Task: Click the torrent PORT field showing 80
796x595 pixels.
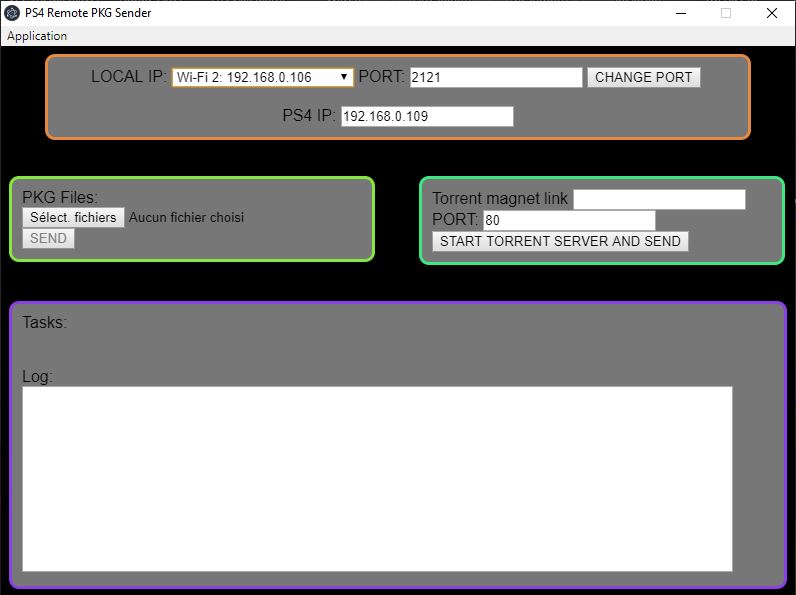Action: point(569,220)
